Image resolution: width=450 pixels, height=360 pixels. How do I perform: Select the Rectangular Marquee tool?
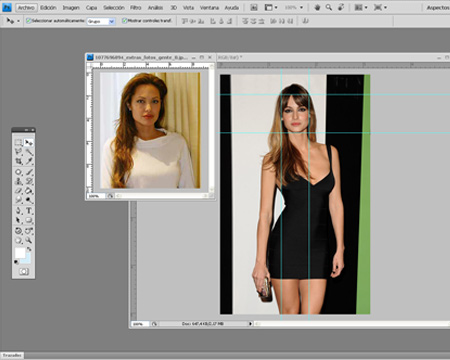tap(18, 142)
